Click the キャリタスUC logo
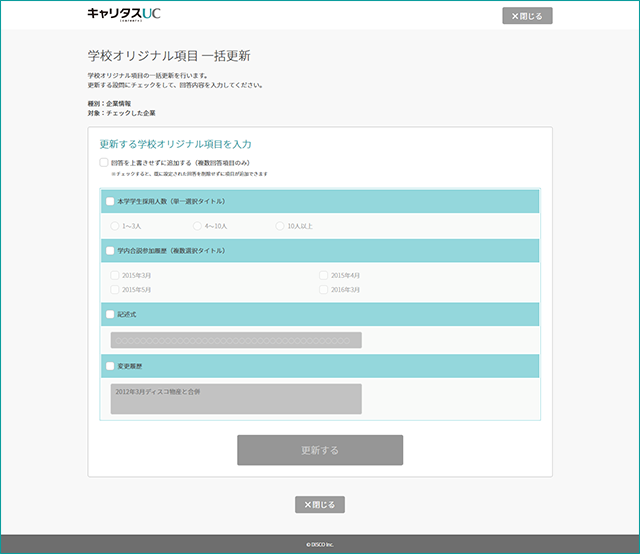This screenshot has height=554, width=640. click(x=123, y=14)
